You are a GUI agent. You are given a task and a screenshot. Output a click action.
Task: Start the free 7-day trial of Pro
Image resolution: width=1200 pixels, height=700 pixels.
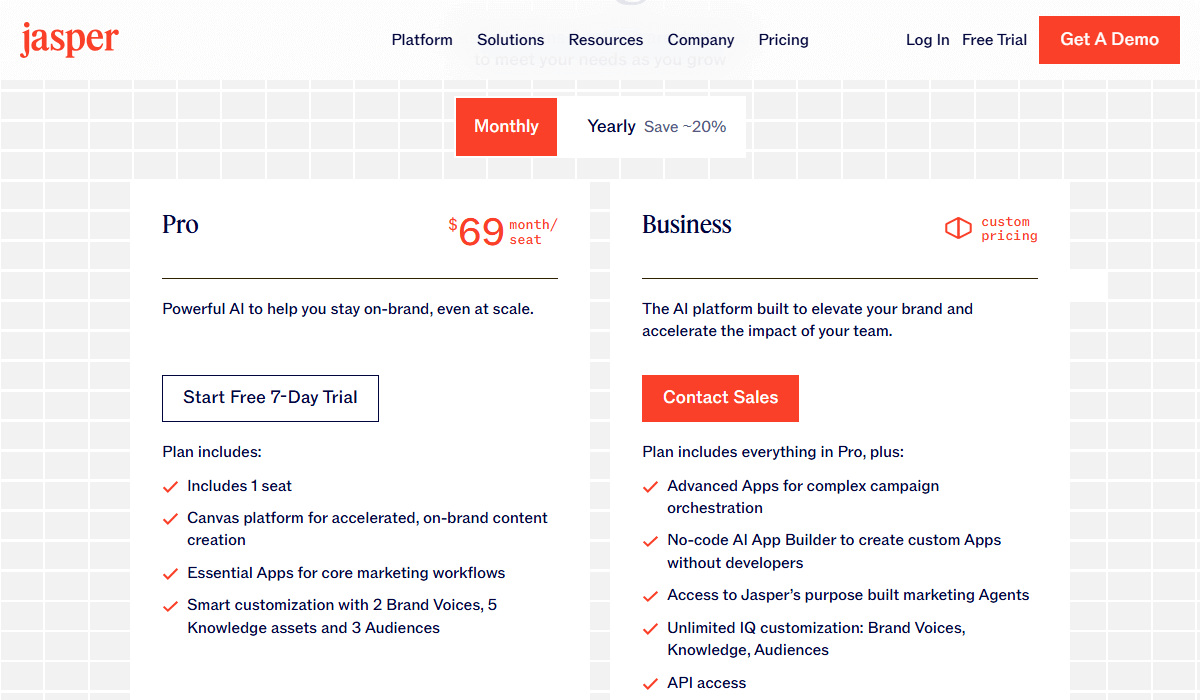[x=270, y=398]
